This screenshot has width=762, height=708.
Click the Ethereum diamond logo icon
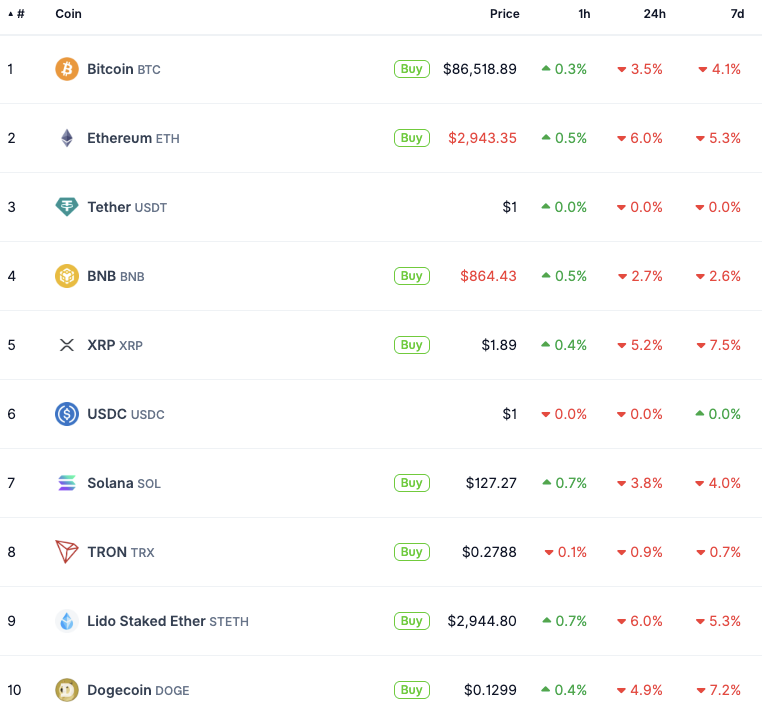click(x=67, y=138)
